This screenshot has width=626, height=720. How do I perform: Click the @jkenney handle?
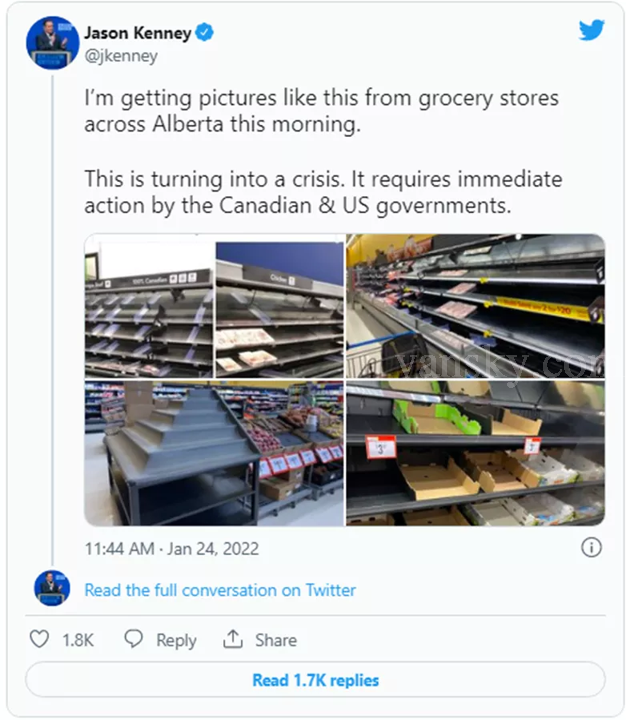120,56
